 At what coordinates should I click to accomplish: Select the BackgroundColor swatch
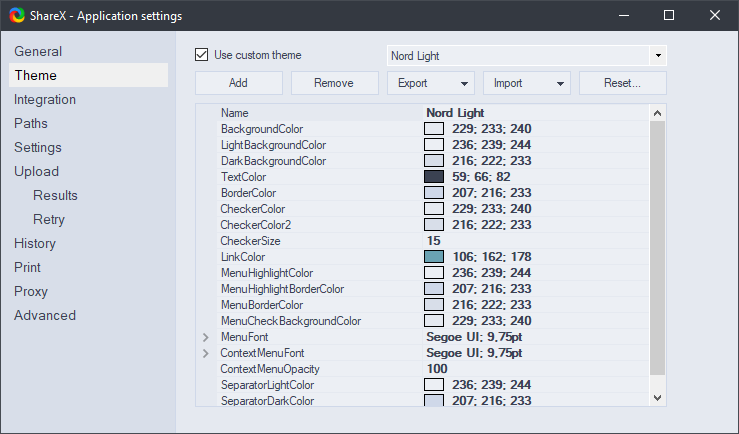coord(434,129)
